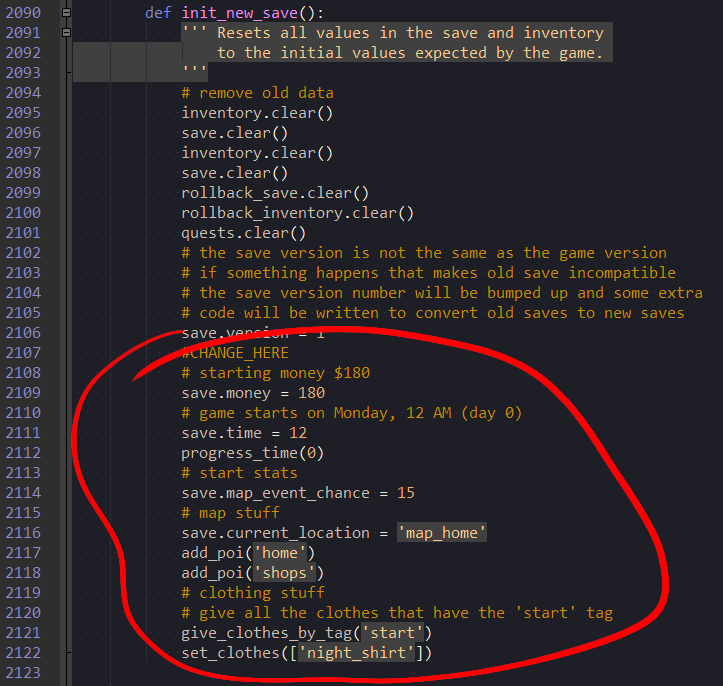Click the 'game starts on Monday' comment
Screen dimensions: 723x686
(x=351, y=413)
